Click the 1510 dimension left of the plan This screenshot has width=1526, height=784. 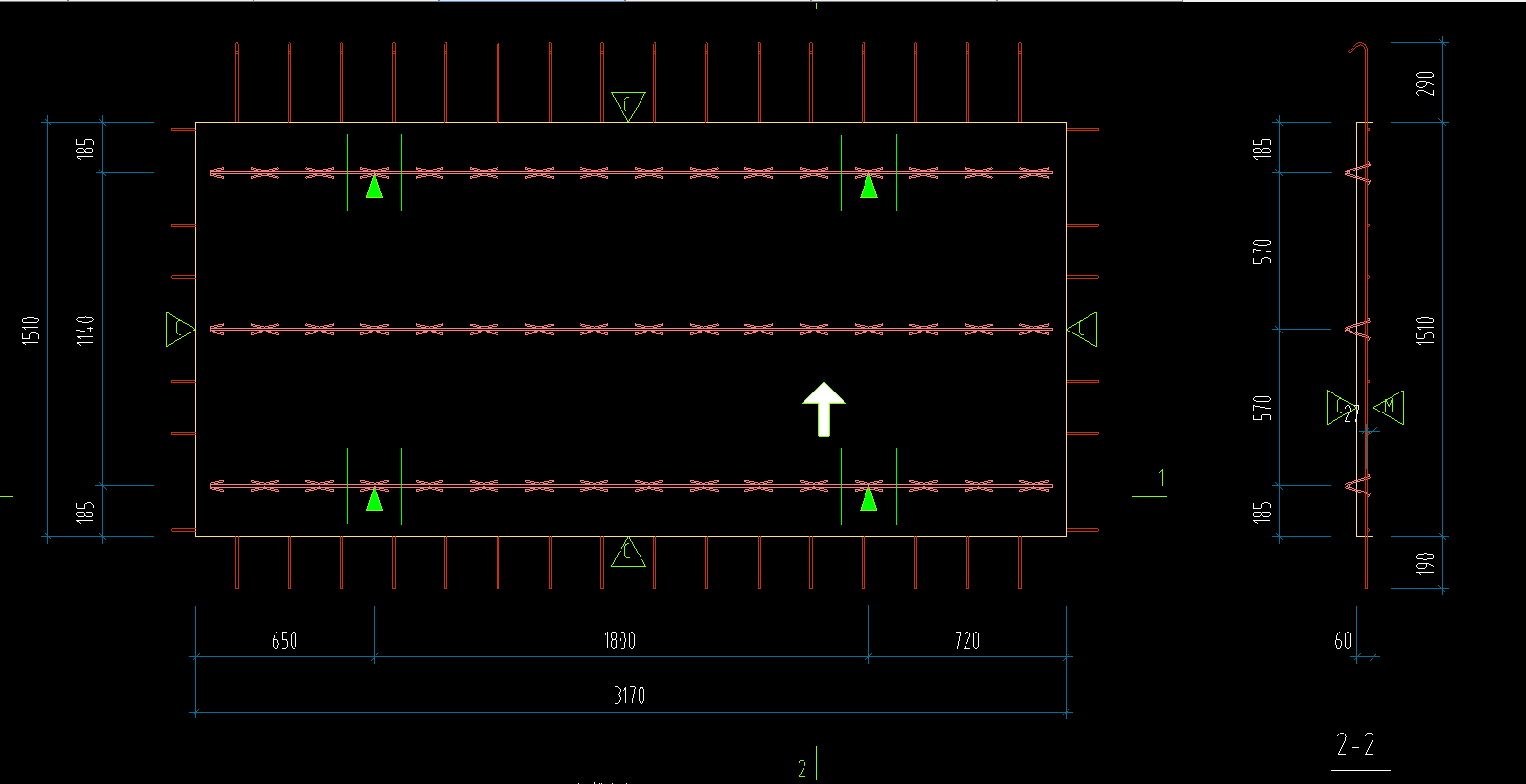click(31, 330)
